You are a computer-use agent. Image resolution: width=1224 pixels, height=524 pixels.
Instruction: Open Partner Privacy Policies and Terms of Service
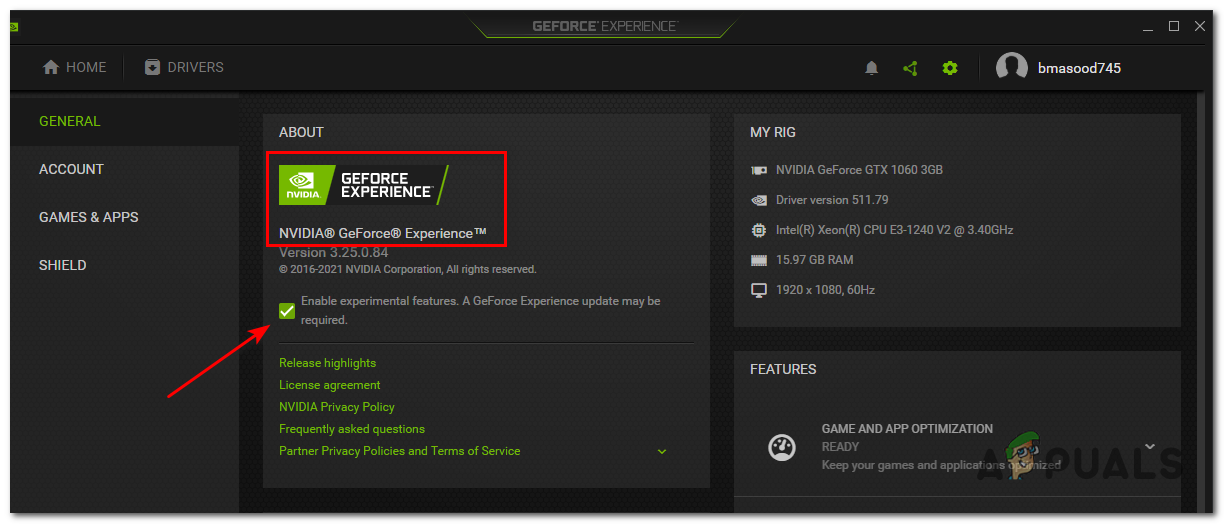pyautogui.click(x=399, y=451)
